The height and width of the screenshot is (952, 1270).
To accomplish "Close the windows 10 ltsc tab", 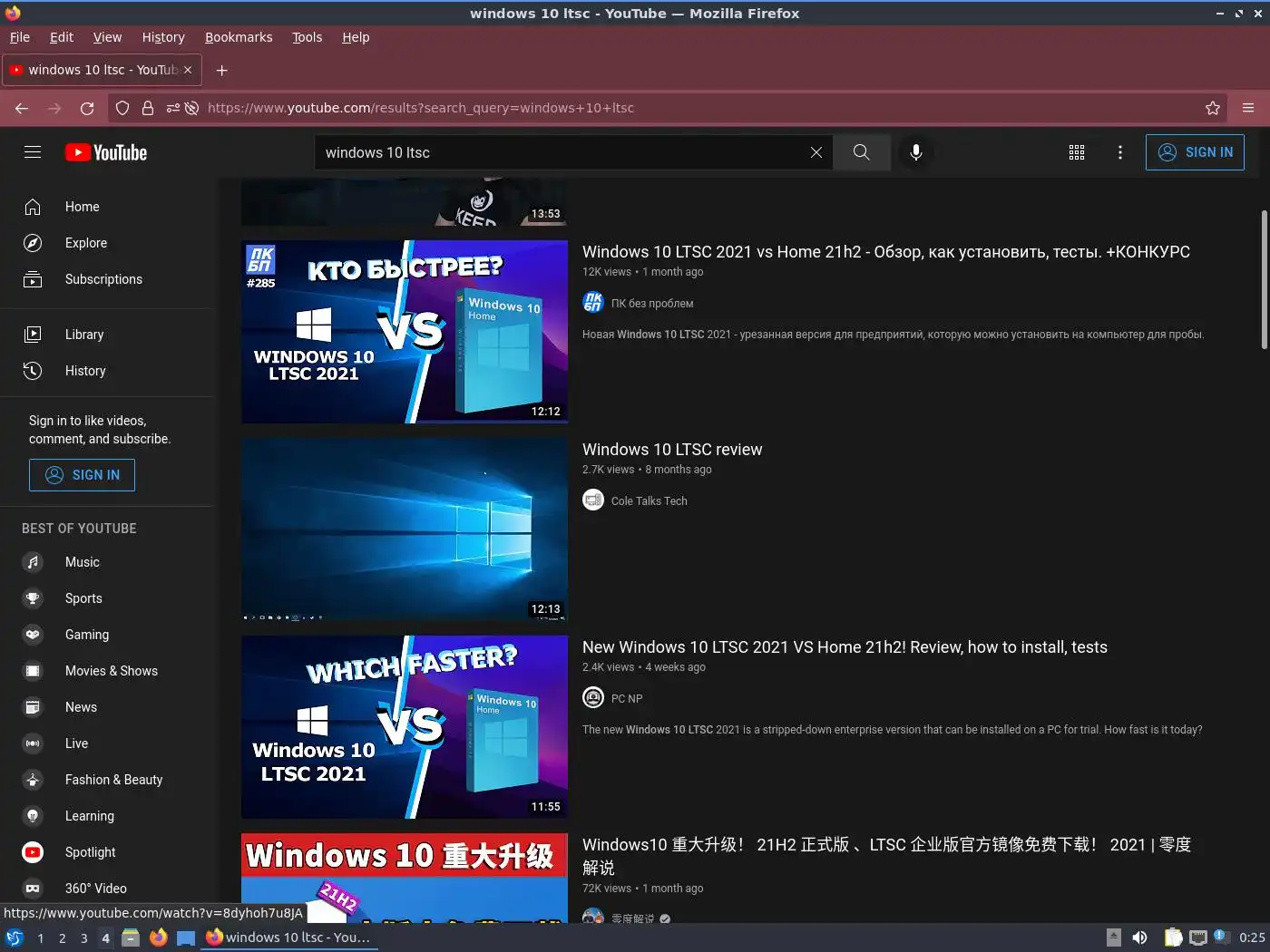I will coord(188,70).
